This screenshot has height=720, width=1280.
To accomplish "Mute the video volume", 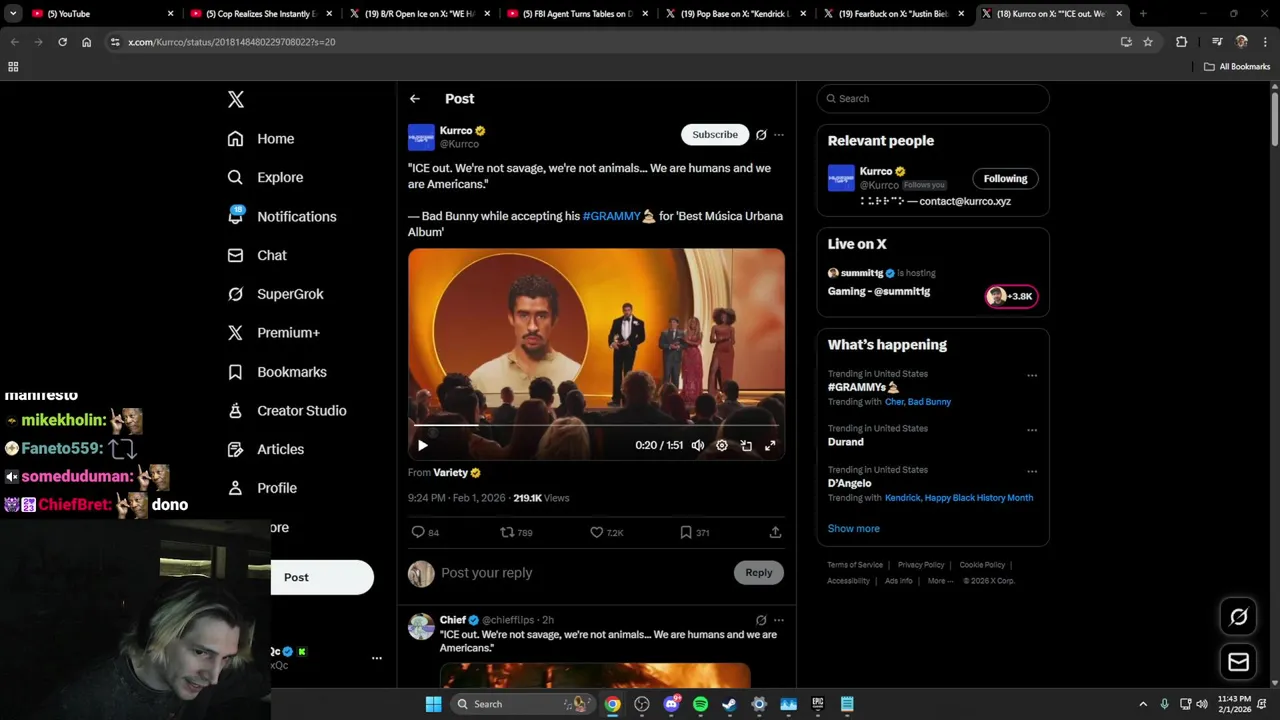I will click(698, 446).
